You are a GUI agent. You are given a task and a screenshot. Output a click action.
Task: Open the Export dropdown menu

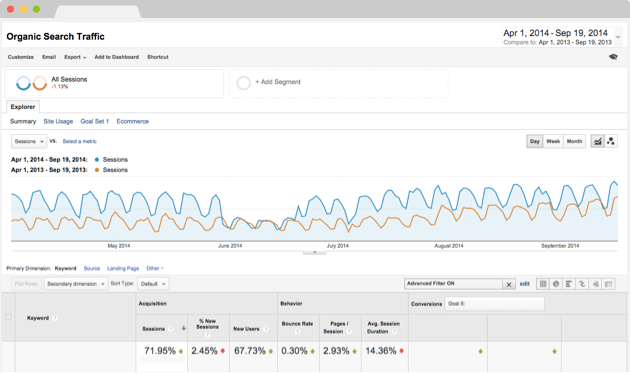tap(75, 57)
